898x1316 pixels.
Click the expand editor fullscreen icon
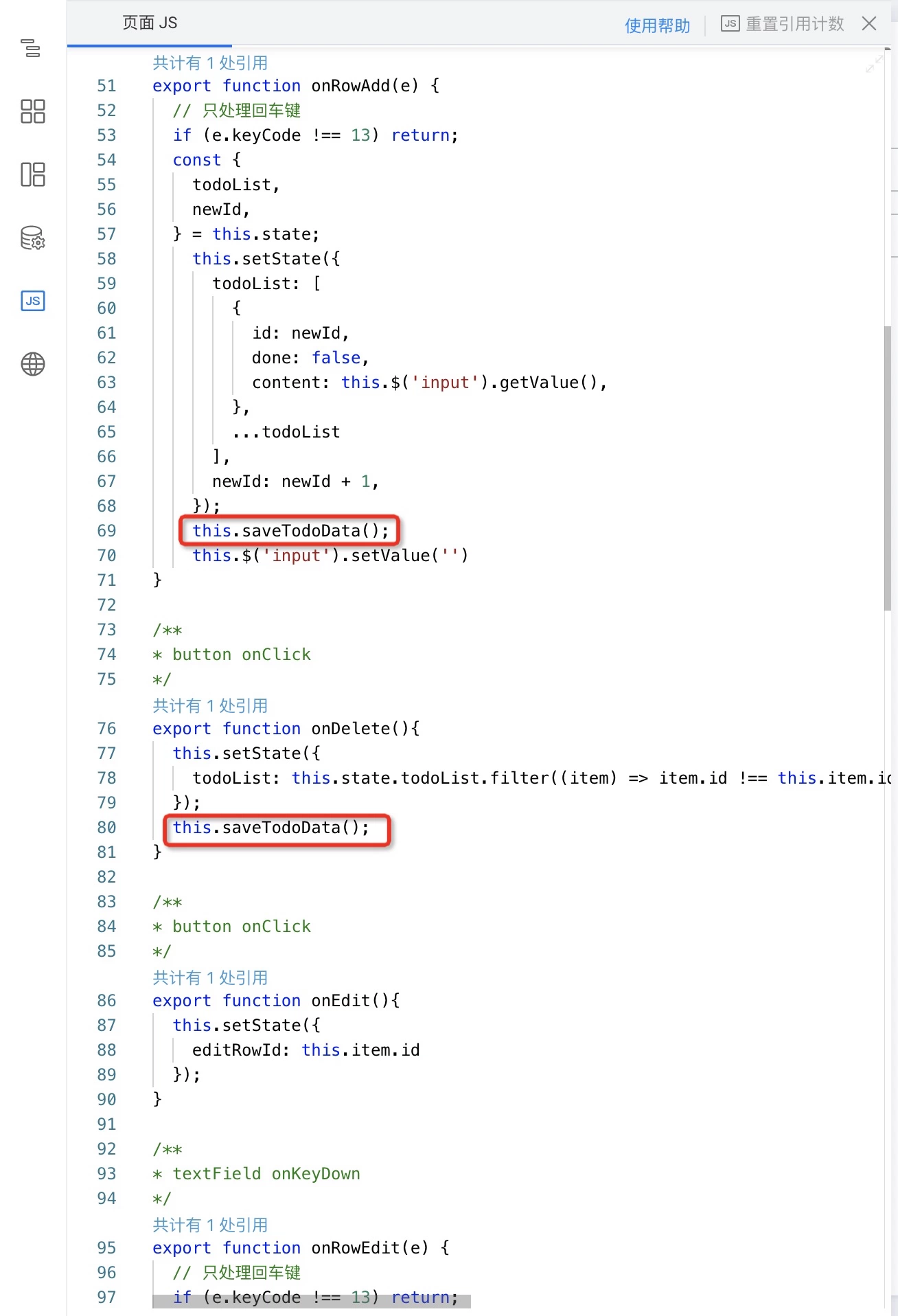point(874,64)
